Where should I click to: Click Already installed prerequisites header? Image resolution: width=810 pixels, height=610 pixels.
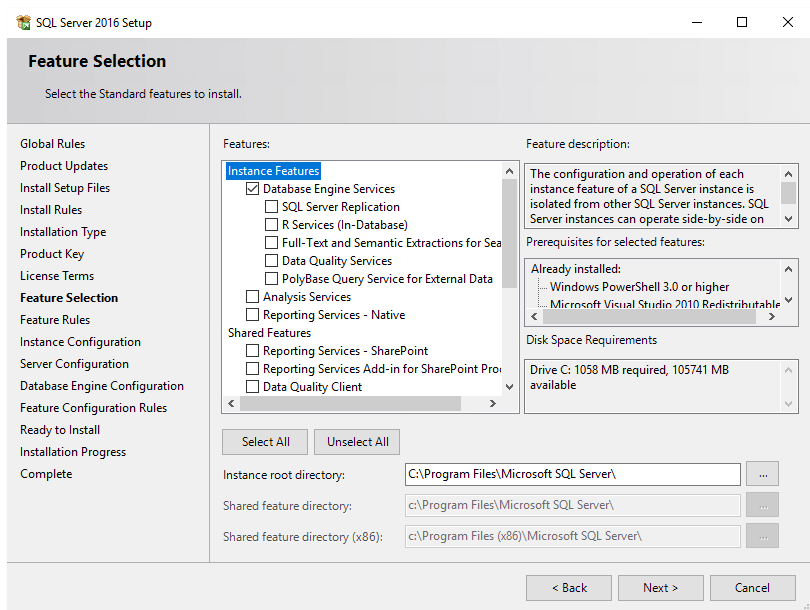pos(575,269)
